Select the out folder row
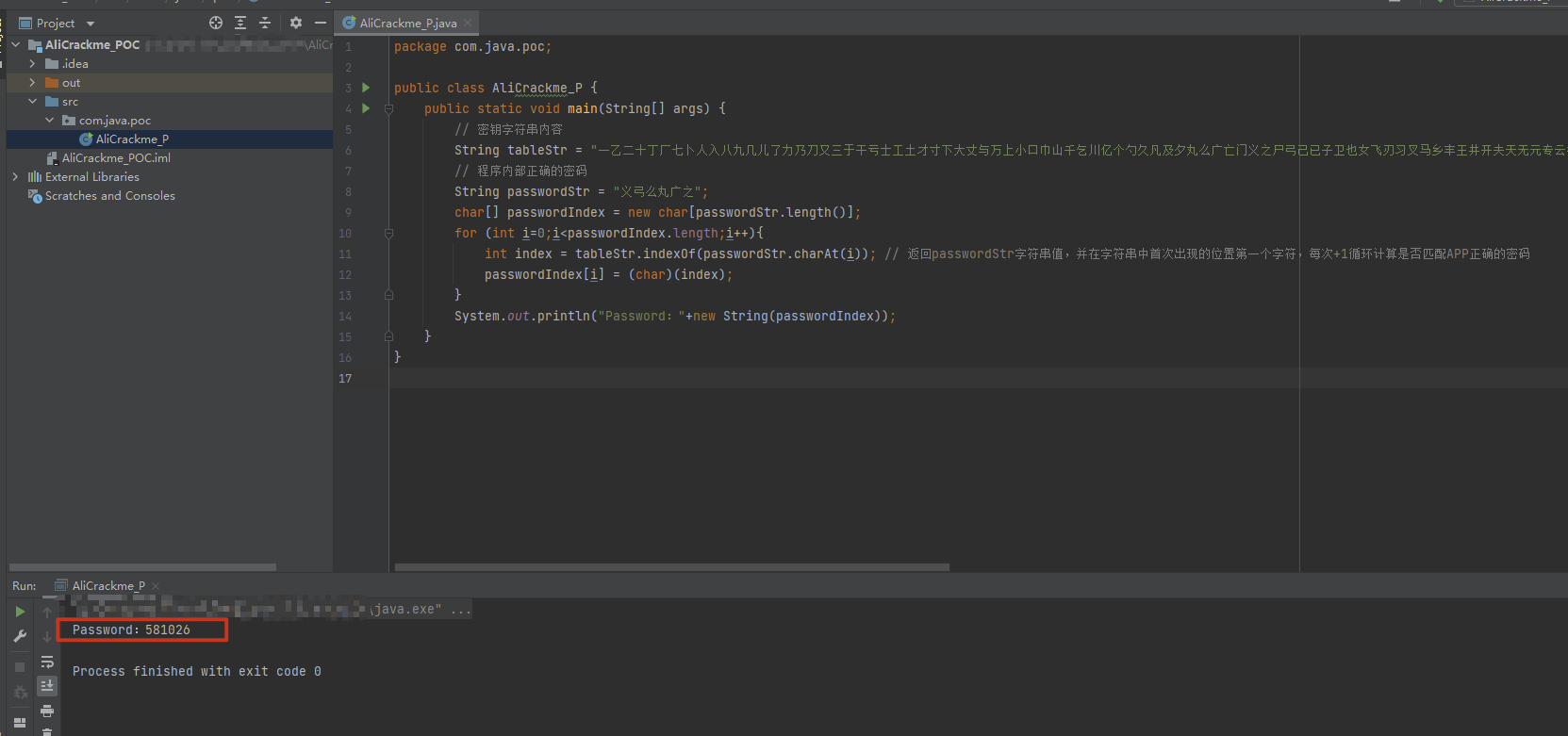 click(x=170, y=82)
